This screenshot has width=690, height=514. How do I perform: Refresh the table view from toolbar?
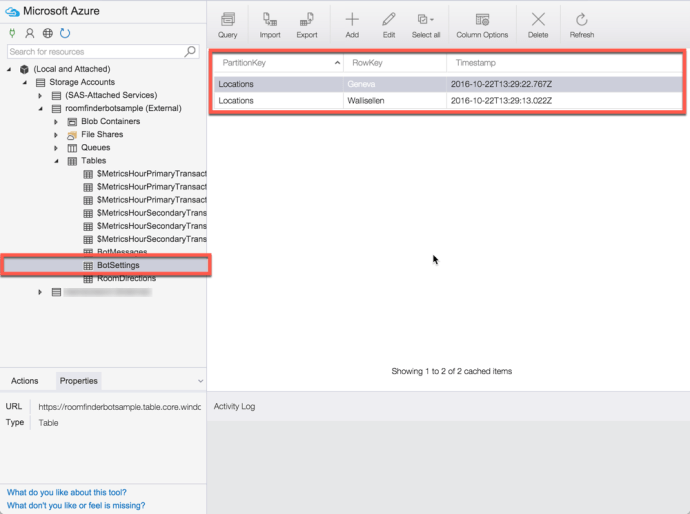581,25
